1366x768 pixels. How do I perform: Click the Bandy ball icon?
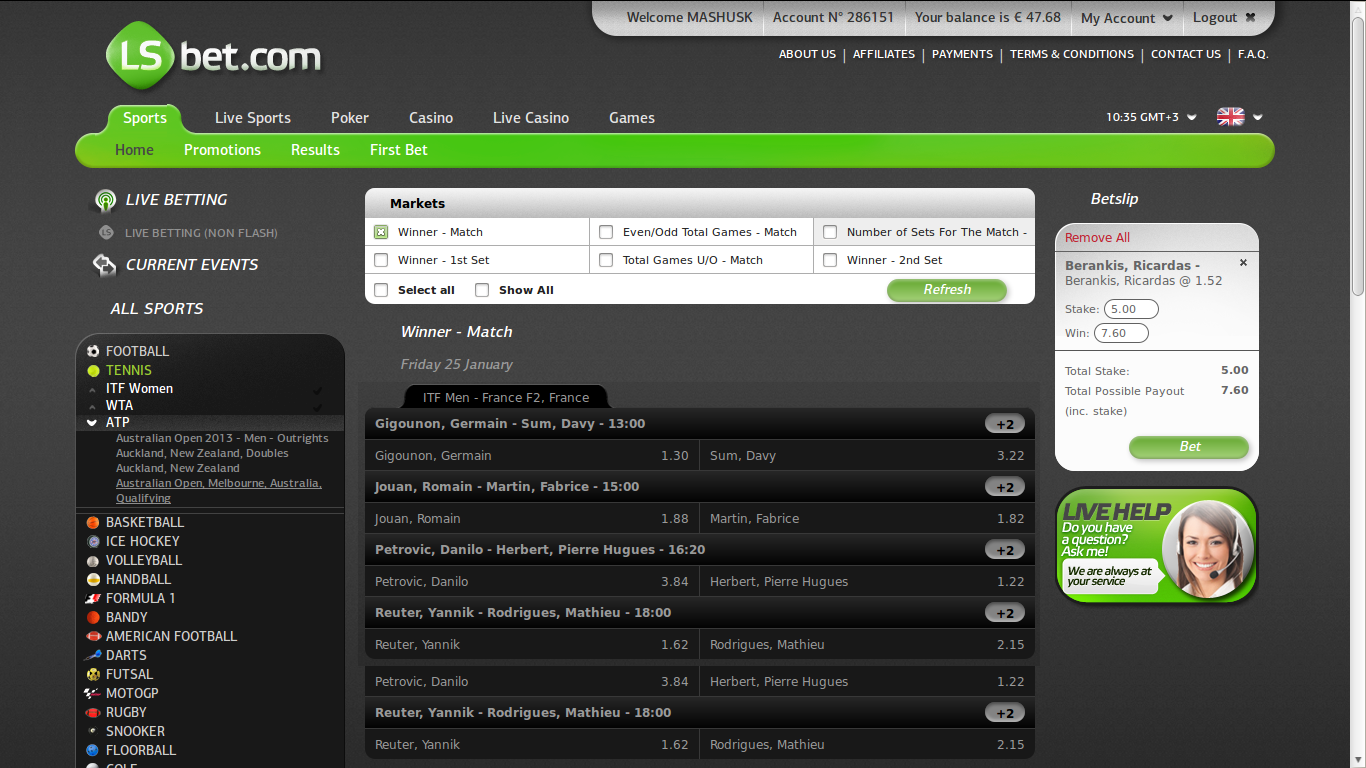[93, 617]
